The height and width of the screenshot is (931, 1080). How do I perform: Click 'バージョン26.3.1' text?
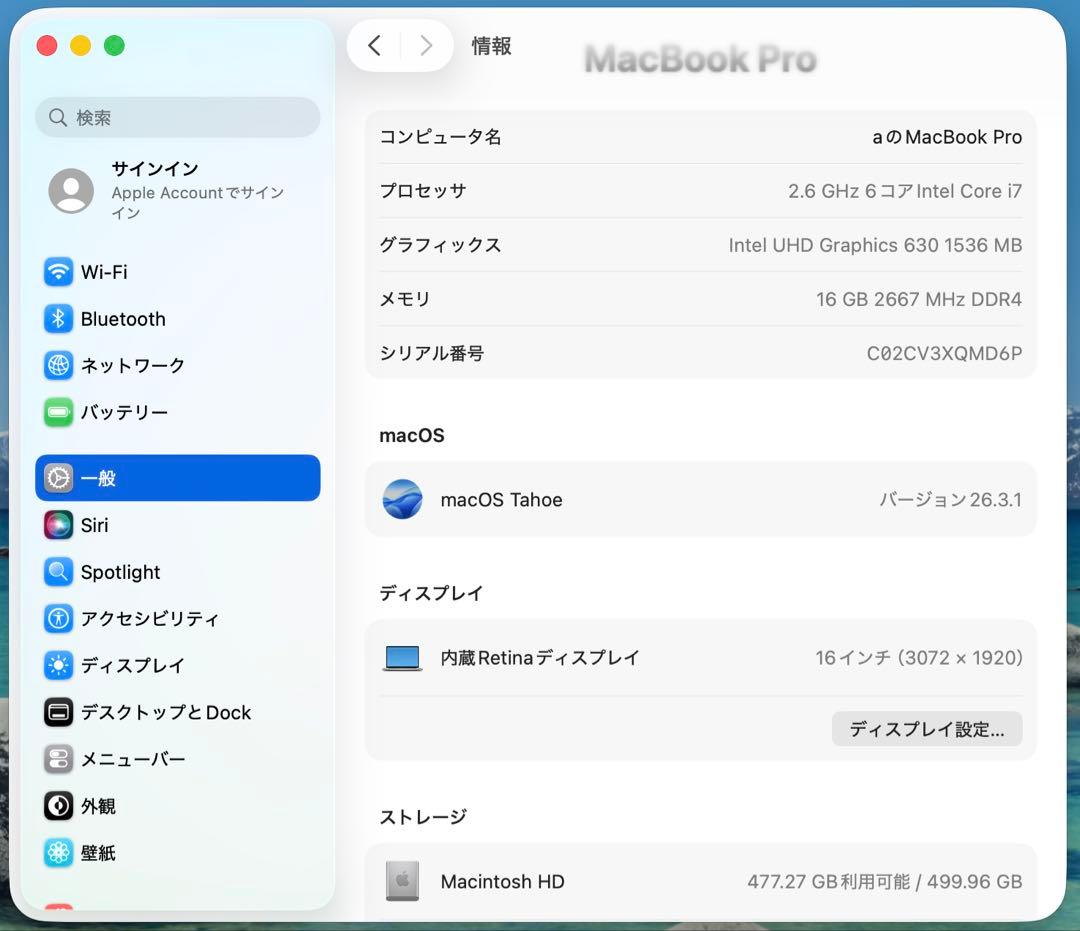951,499
